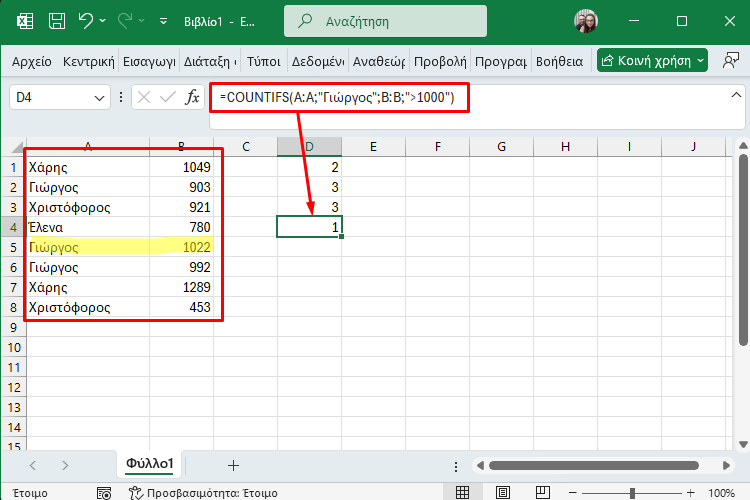Go to previous sheet with left chevron
Image resolution: width=750 pixels, height=500 pixels.
click(33, 465)
